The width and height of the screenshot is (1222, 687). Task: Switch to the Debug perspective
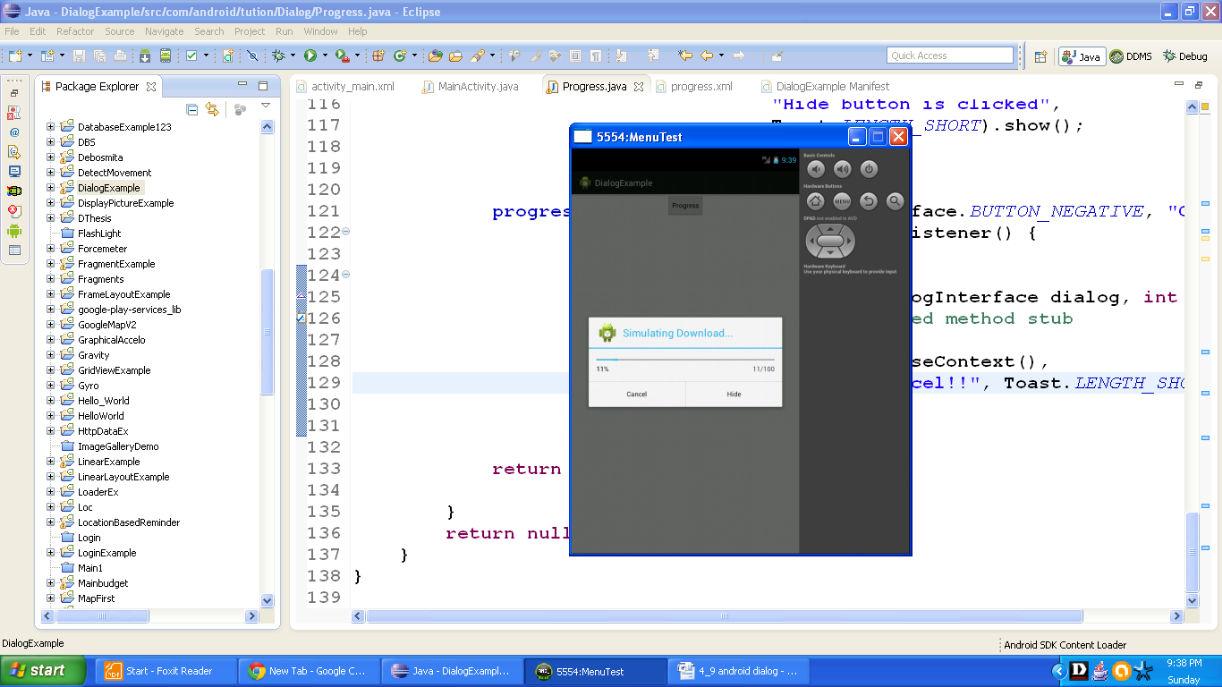pos(1185,57)
